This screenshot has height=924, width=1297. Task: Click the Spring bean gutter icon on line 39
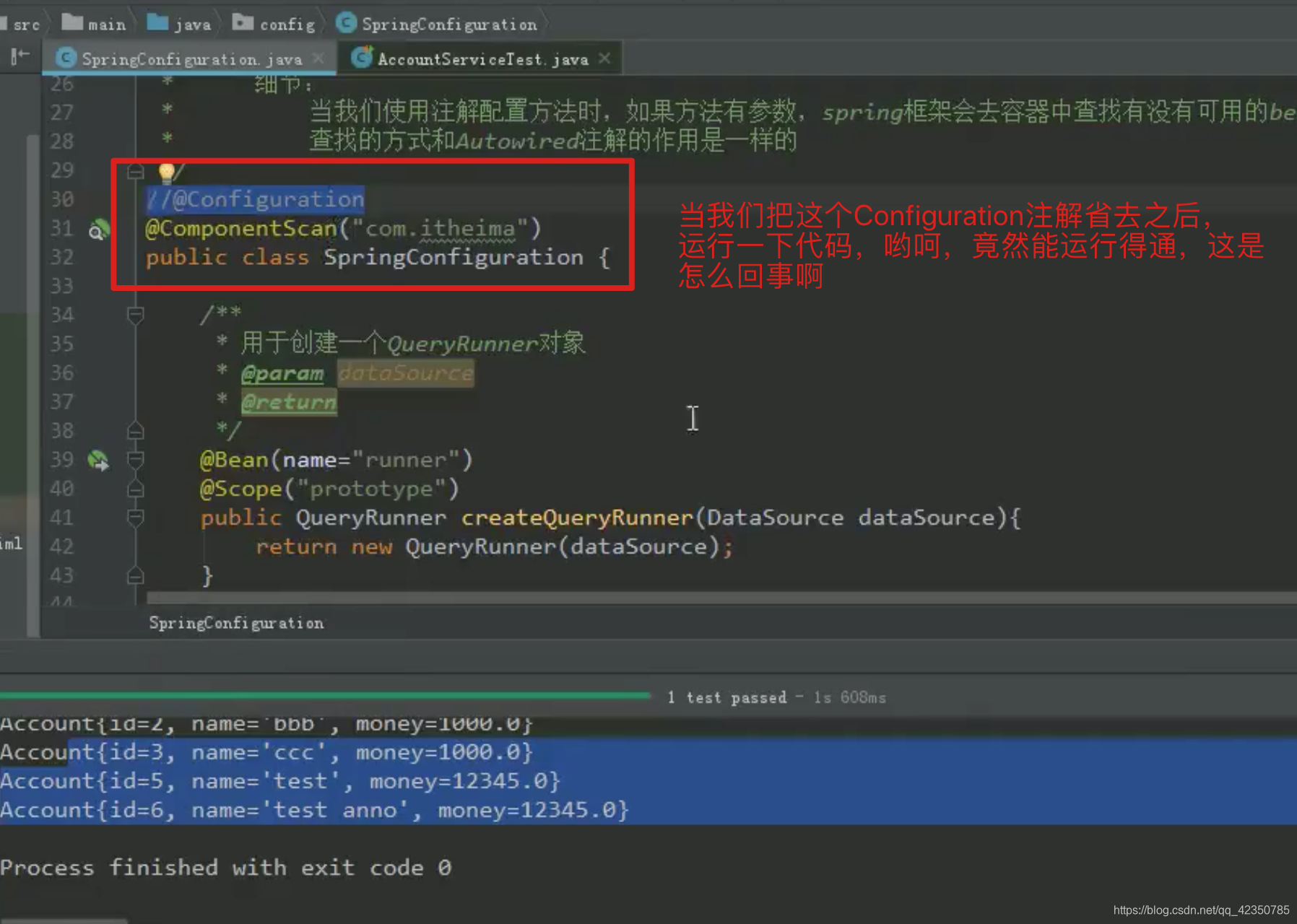(x=98, y=460)
